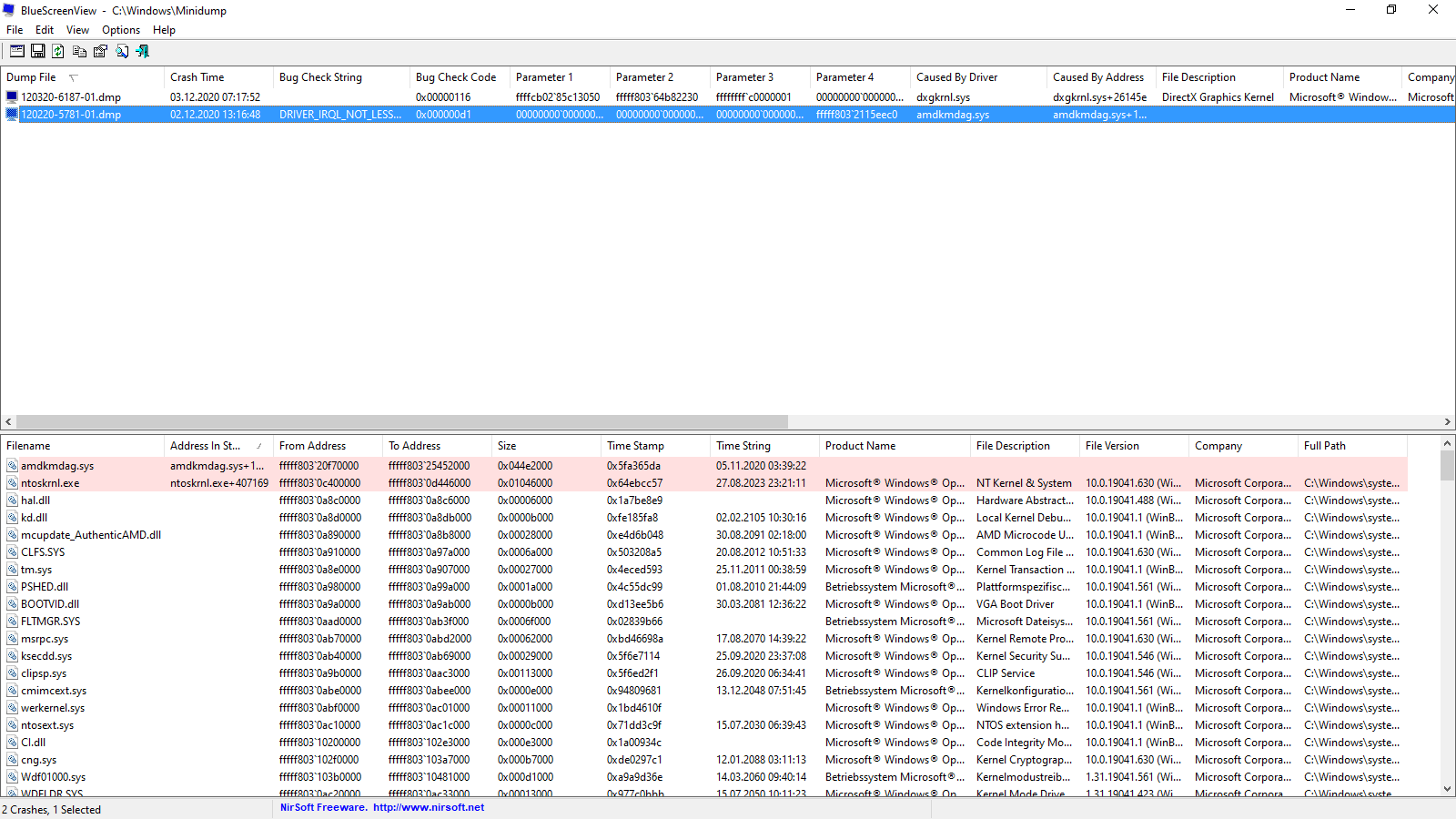The width and height of the screenshot is (1456, 819).
Task: Click the '2 Crashes, 1 Selected' status text
Action: point(51,810)
